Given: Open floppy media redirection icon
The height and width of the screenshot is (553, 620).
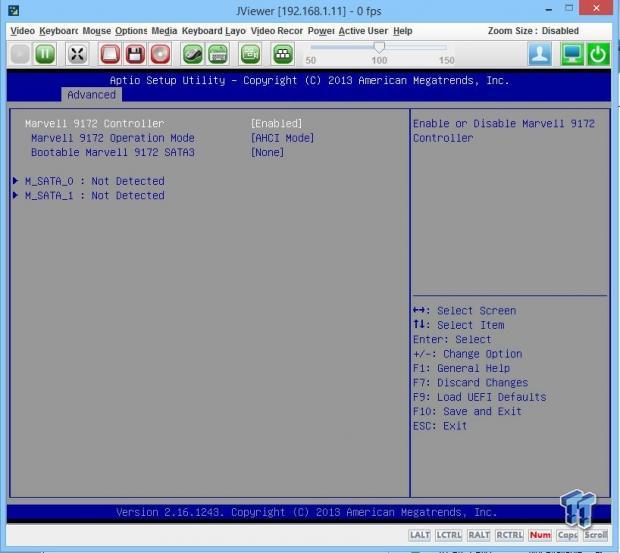Looking at the screenshot, I should (x=135, y=54).
